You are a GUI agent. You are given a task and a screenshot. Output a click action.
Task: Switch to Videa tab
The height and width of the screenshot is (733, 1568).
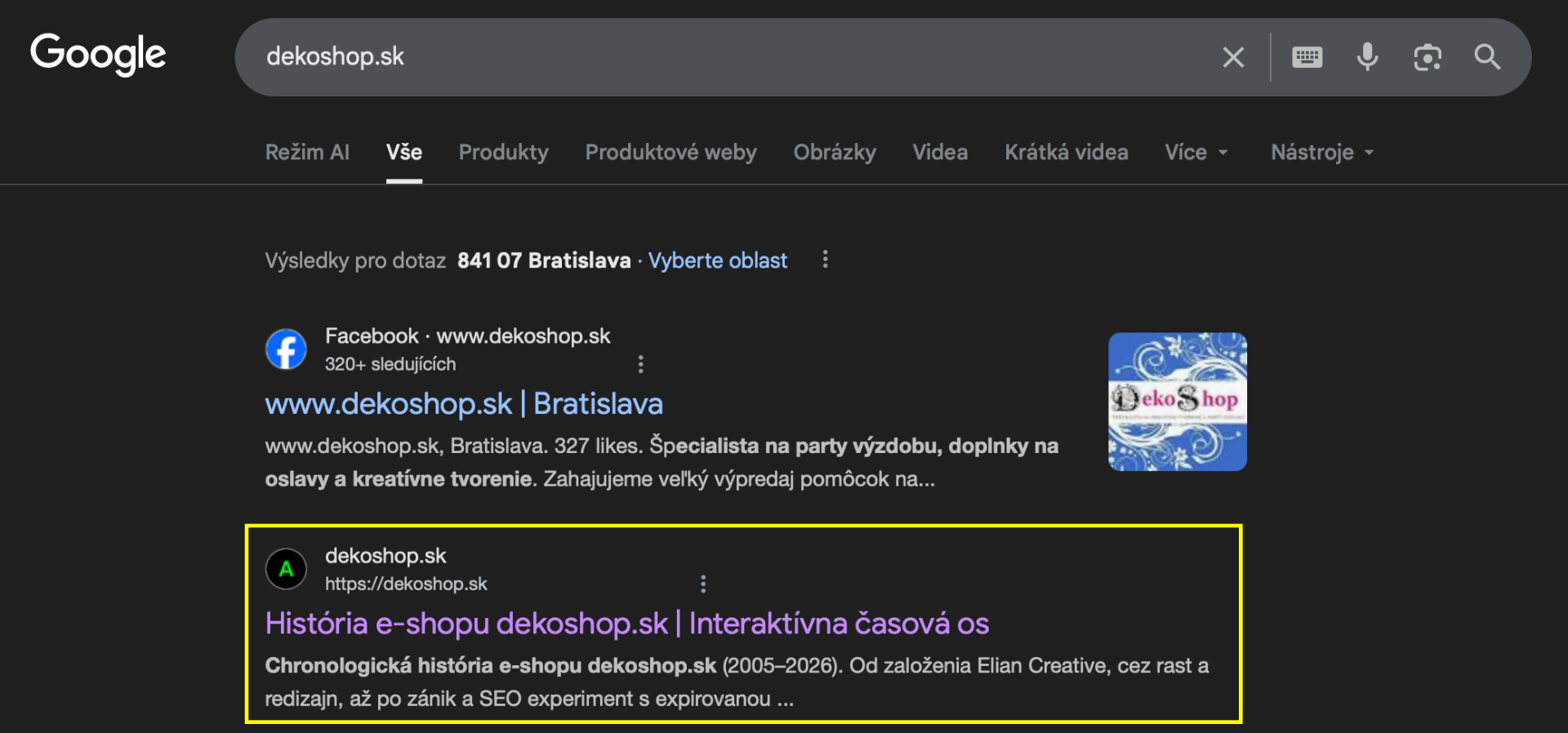[940, 153]
